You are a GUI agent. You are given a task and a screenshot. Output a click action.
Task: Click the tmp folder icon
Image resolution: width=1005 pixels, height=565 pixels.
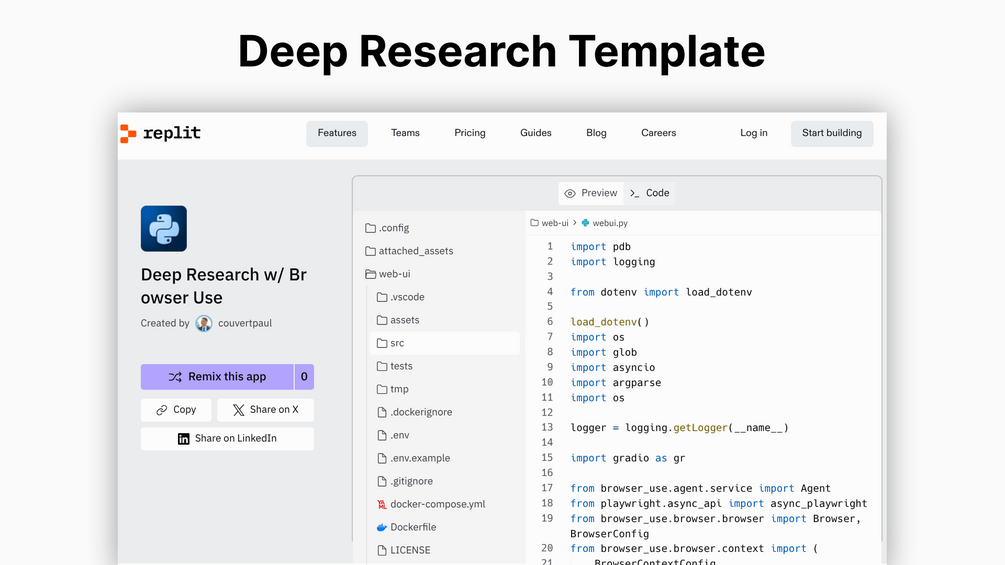pyautogui.click(x=382, y=389)
